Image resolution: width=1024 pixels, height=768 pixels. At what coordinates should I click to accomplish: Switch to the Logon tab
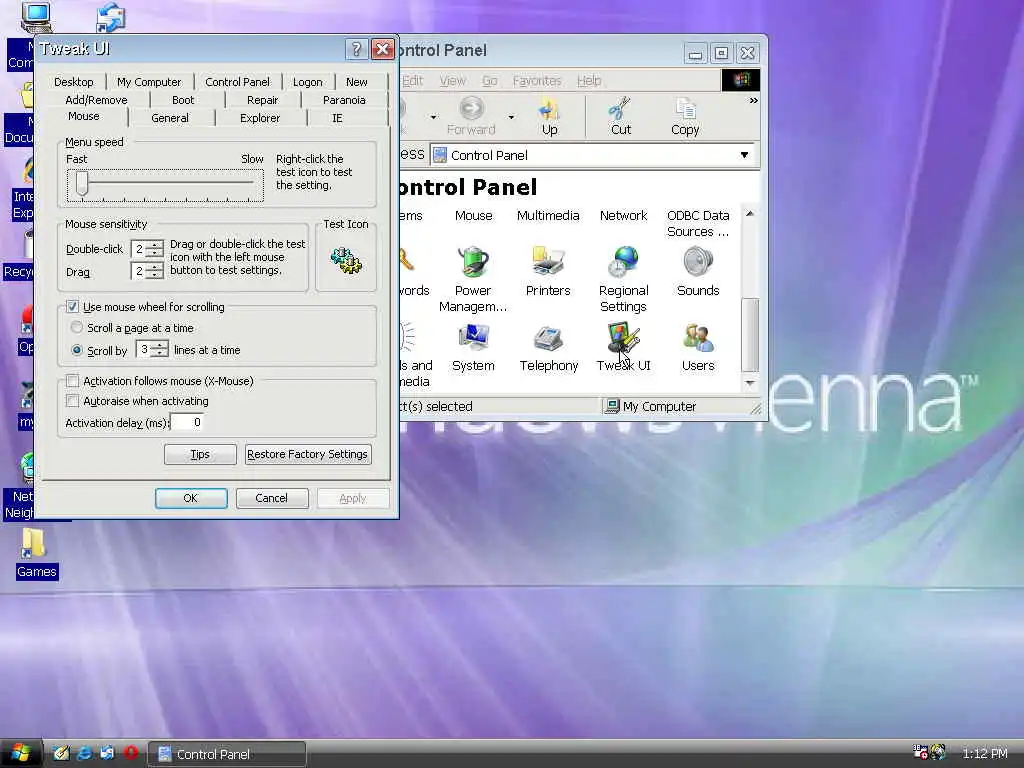(307, 82)
